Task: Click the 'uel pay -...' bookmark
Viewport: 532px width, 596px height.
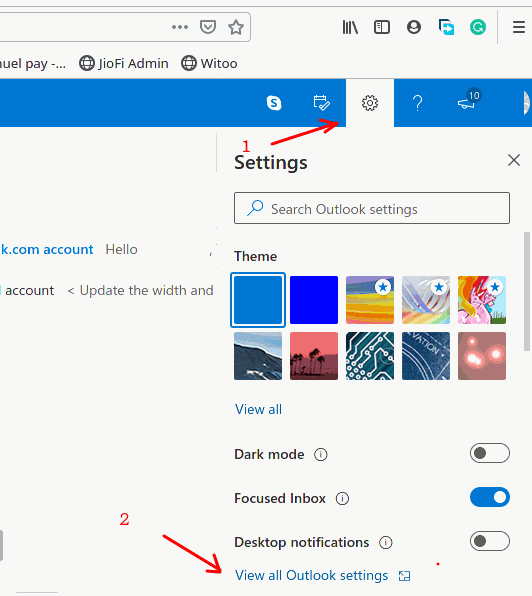Action: (33, 63)
